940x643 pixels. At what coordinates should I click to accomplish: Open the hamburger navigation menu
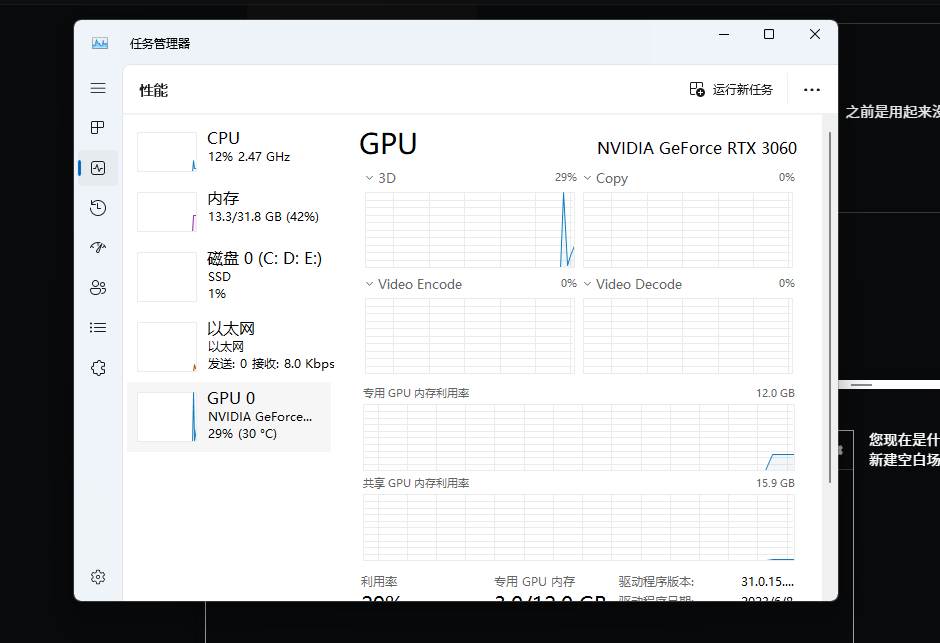(x=98, y=88)
